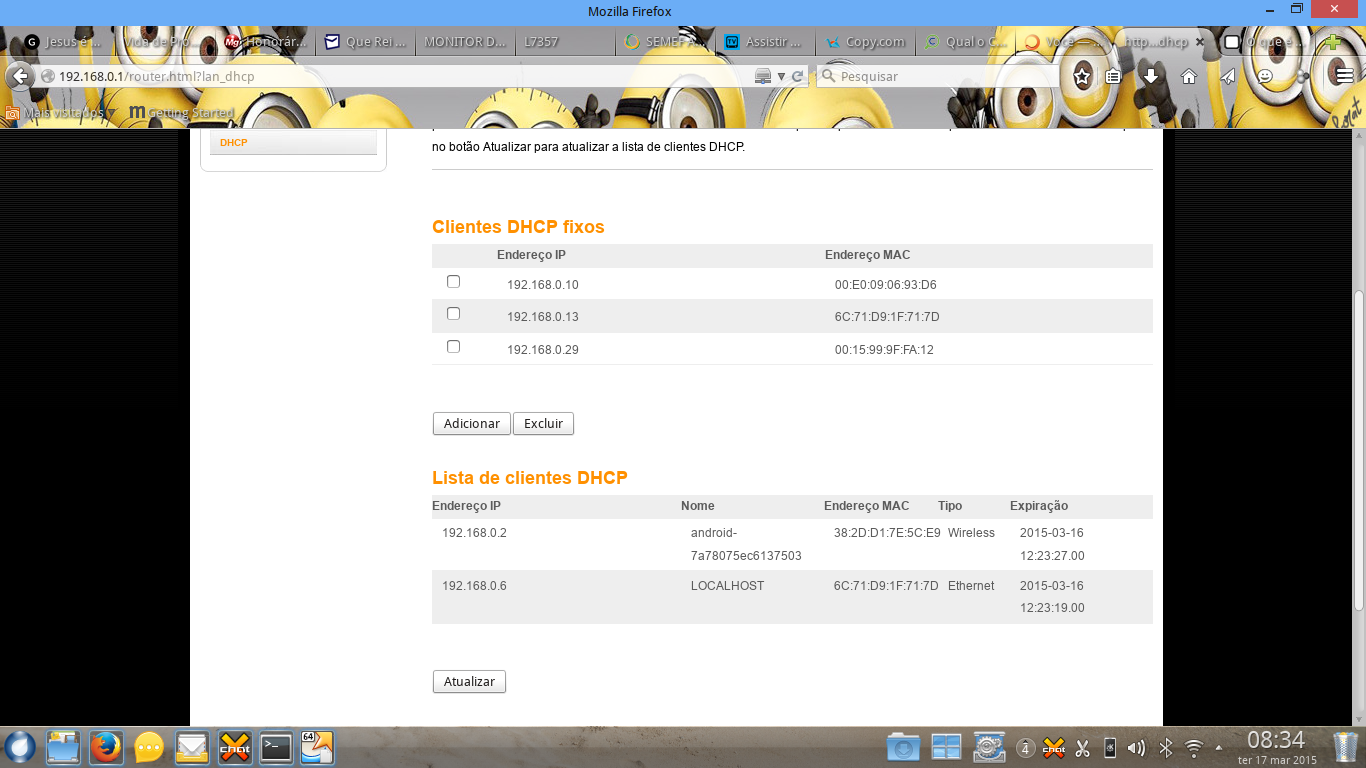Open the Wi-Fi network tray icon
1366x768 pixels.
click(1193, 748)
